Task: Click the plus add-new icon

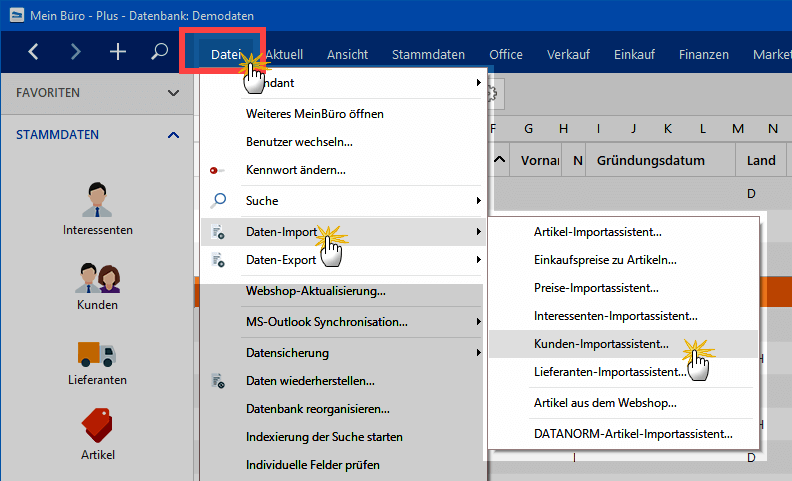Action: (x=118, y=52)
